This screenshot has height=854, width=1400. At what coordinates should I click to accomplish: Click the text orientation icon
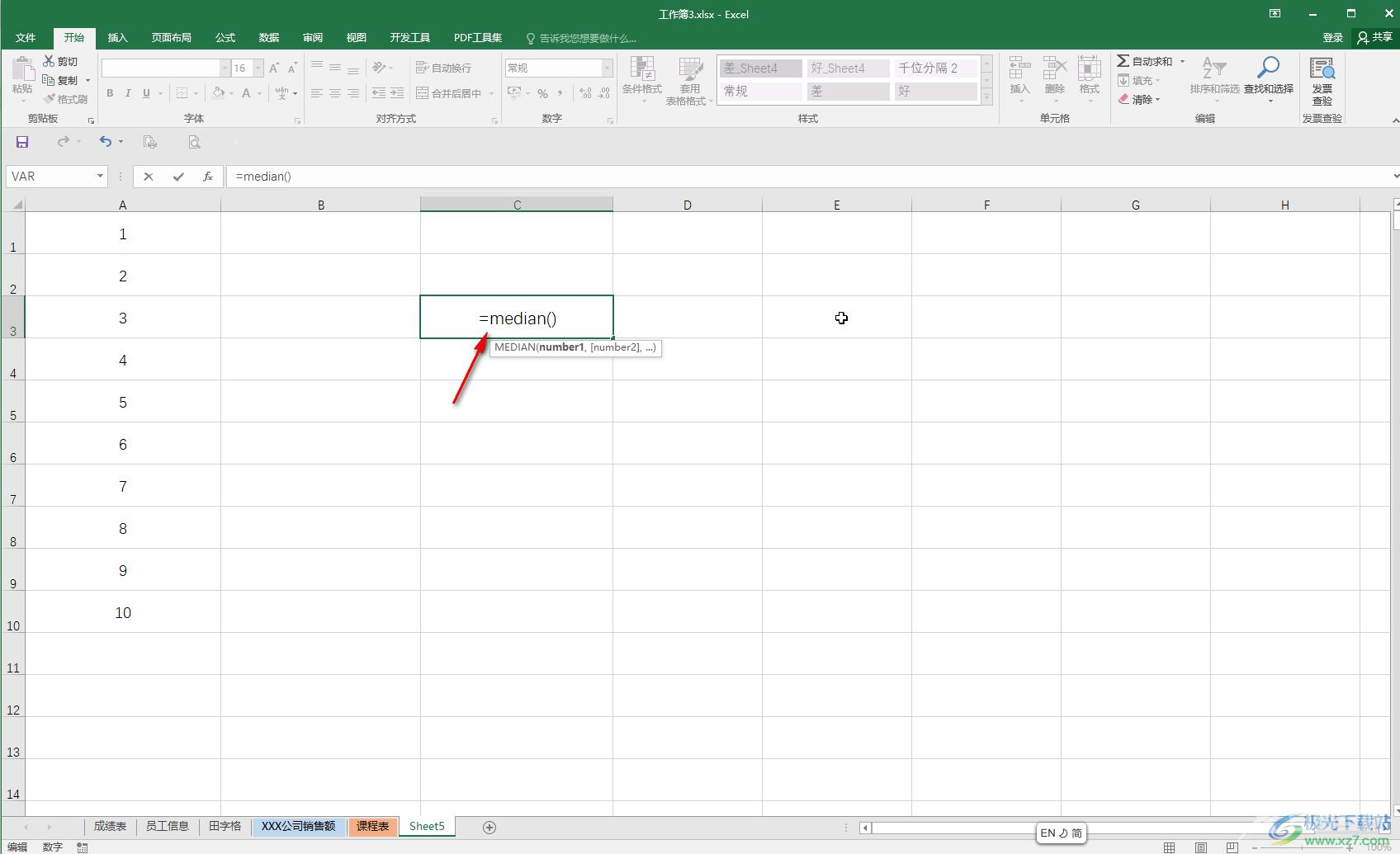[379, 68]
